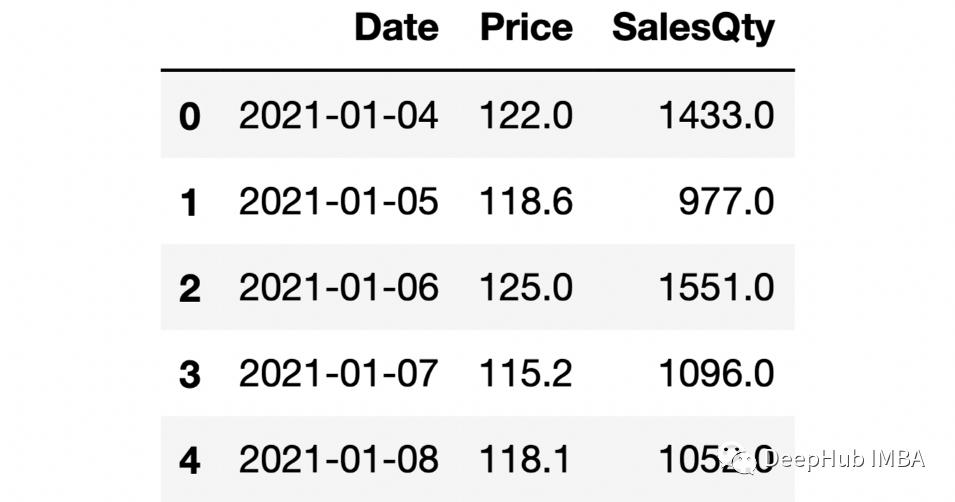
Task: Click the date 2021-01-07 cell
Action: tap(339, 373)
